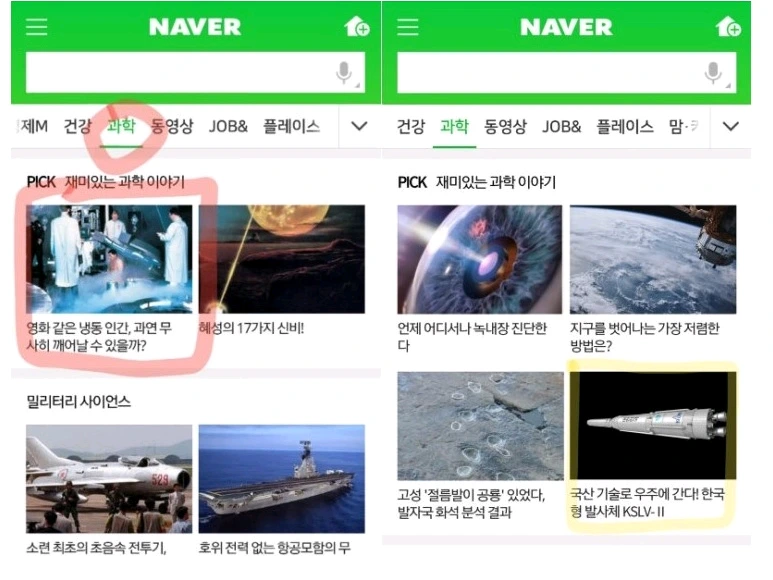The width and height of the screenshot is (773, 580).
Task: Open the hamburger menu in the right screen
Action: click(408, 27)
